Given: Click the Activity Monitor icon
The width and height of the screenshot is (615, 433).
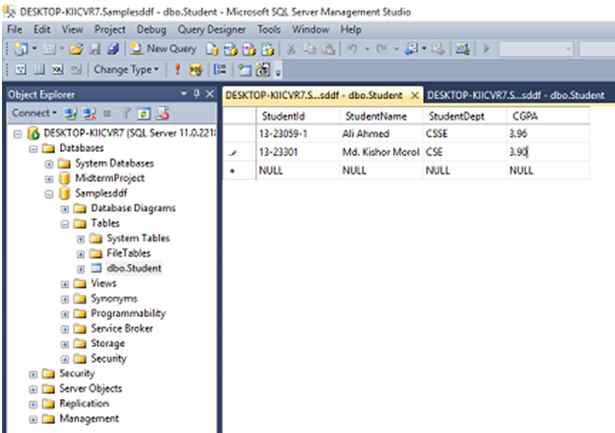Looking at the screenshot, I should (462, 49).
